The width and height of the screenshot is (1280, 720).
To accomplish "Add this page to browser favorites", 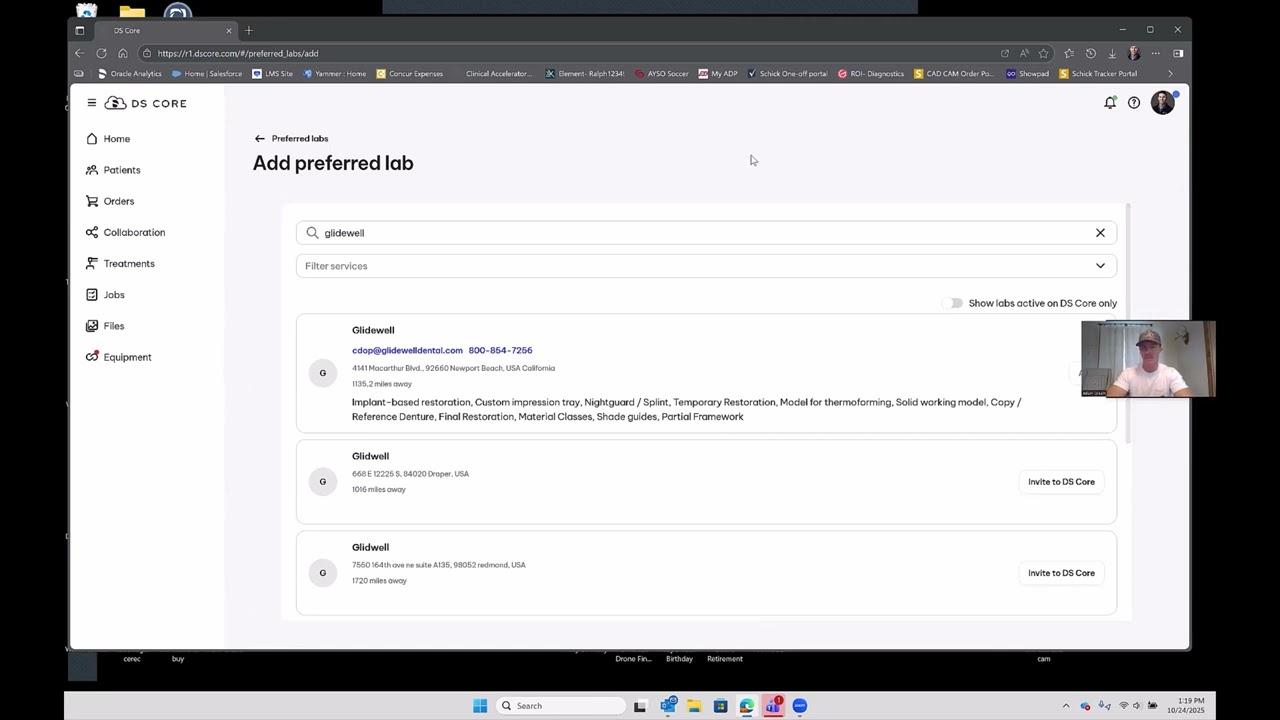I will point(1044,53).
